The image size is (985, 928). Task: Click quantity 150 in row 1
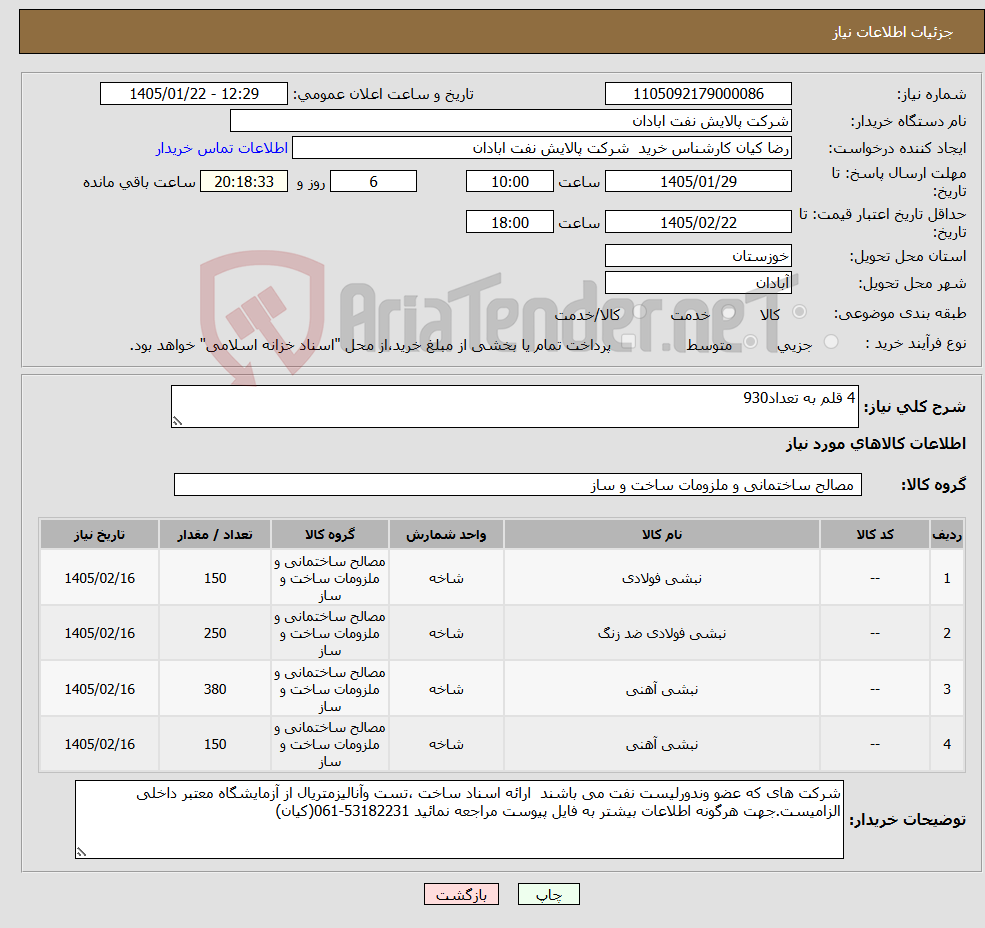(215, 578)
